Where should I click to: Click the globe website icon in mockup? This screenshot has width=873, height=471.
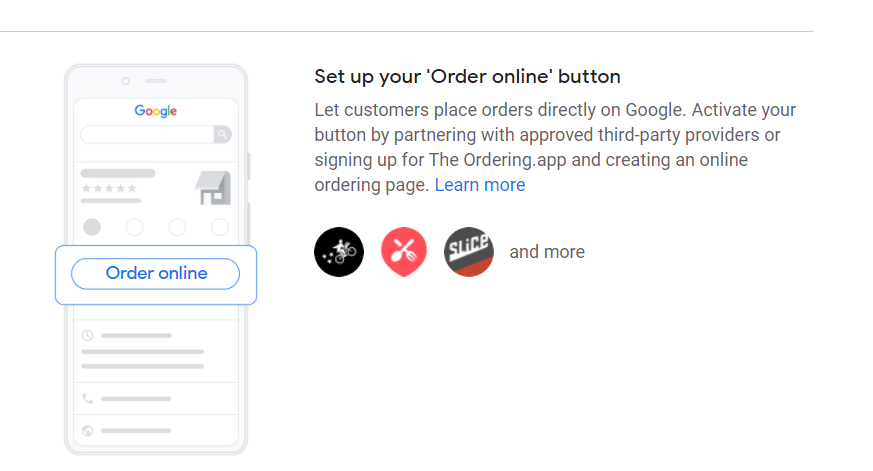coord(87,430)
